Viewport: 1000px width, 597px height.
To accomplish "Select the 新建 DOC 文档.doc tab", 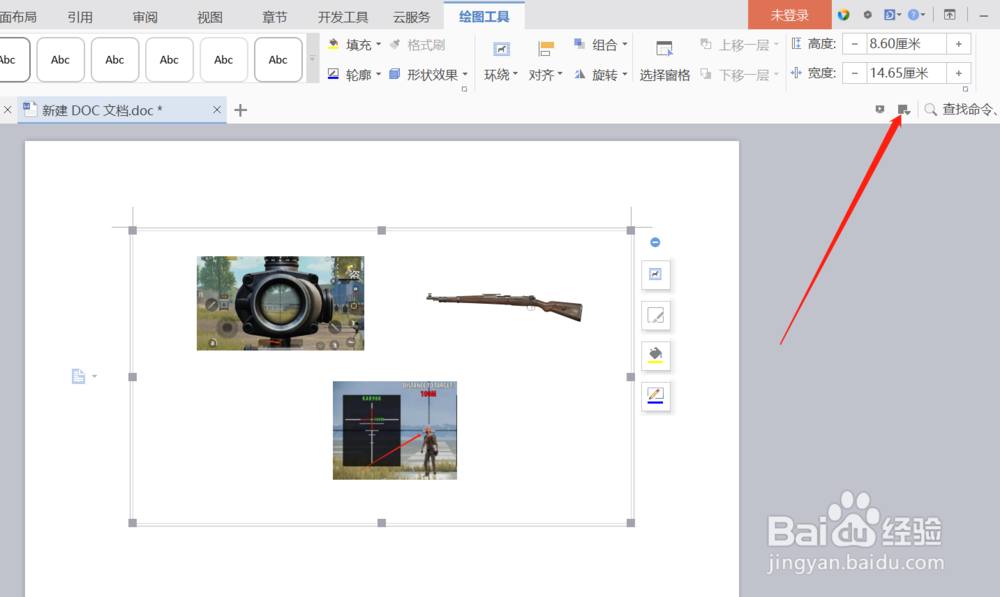I will coord(122,110).
